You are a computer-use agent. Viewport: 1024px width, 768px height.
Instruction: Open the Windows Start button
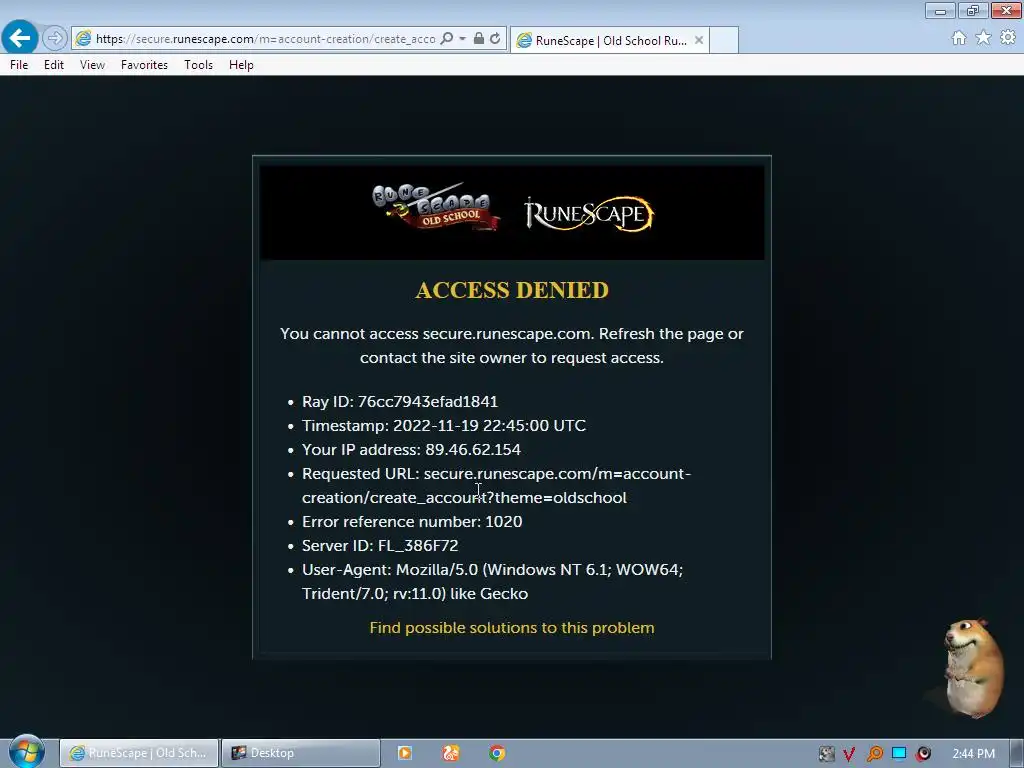(26, 752)
